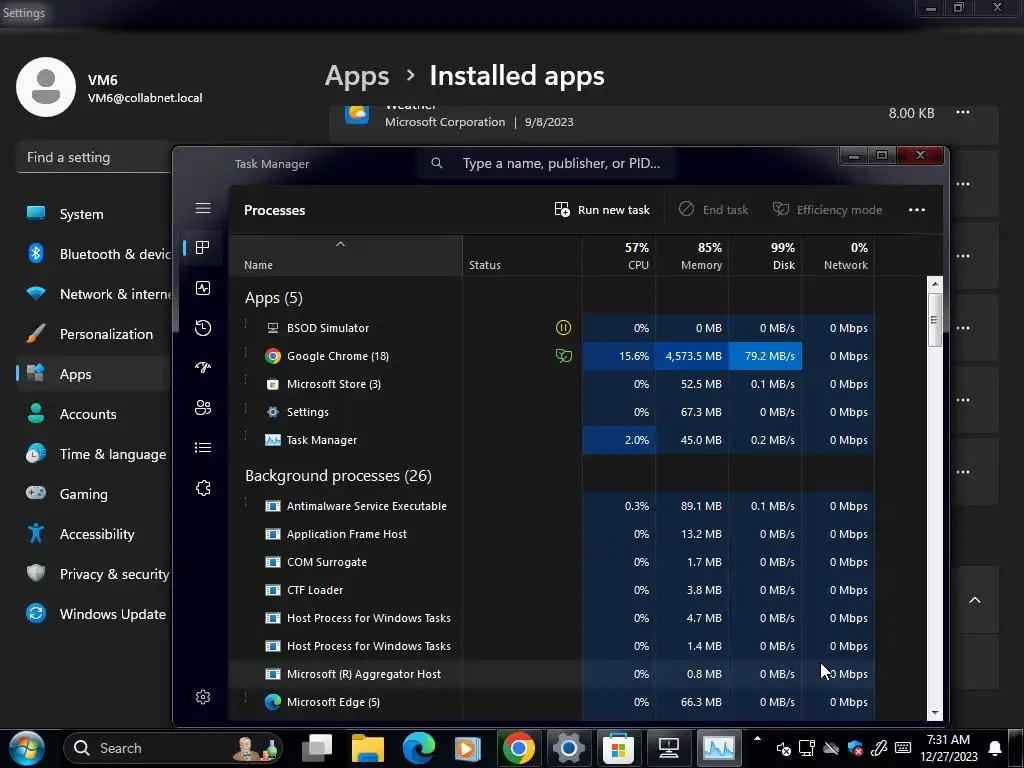This screenshot has width=1024, height=768.
Task: Click suspended status icon of BSOD Simulator
Action: click(x=563, y=328)
